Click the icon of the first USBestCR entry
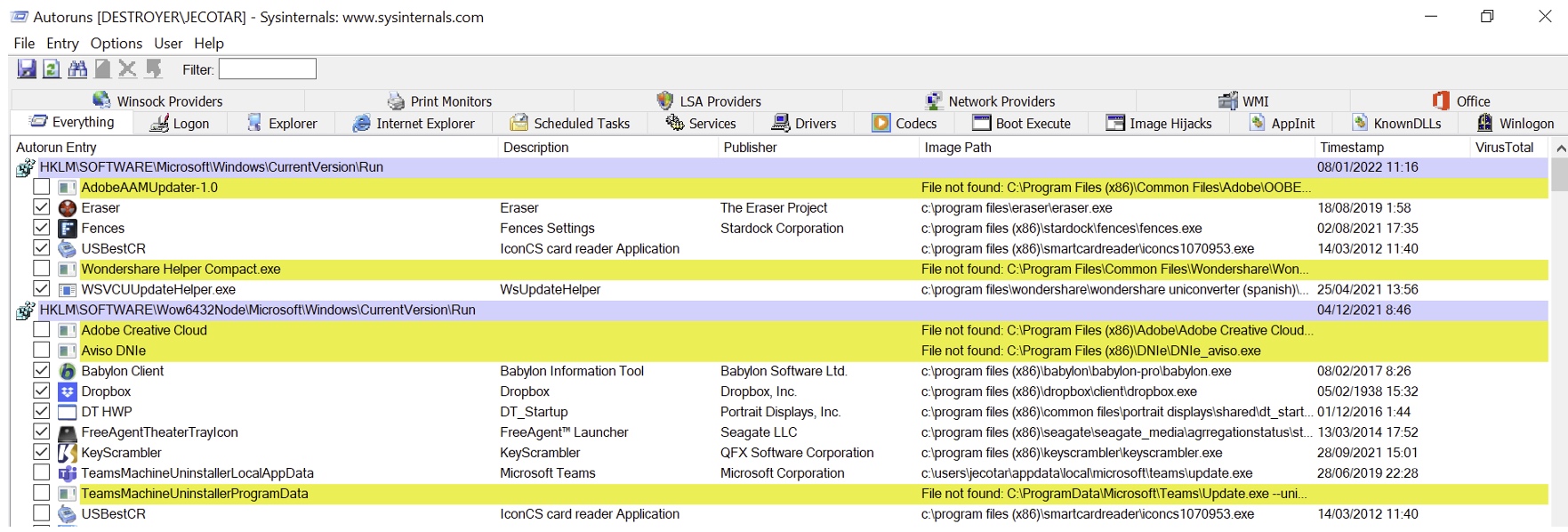This screenshot has height=532, width=1568. 67,249
